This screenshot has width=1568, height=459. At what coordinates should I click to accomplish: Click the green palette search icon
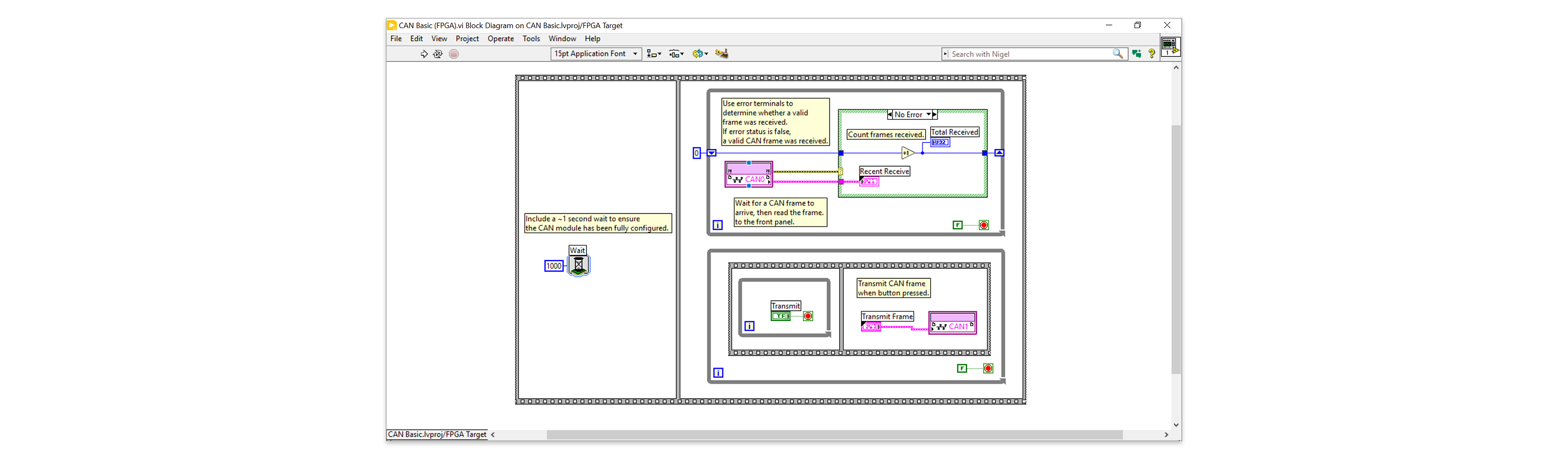click(x=1136, y=53)
